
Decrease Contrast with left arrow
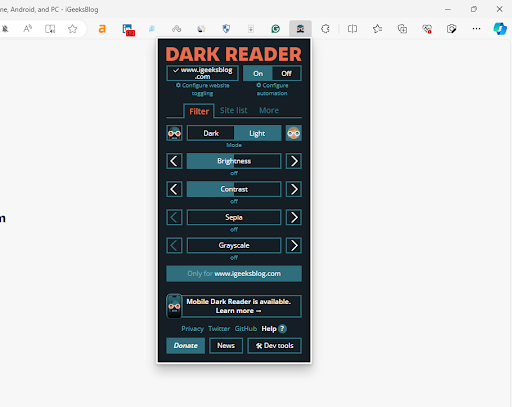pos(174,189)
